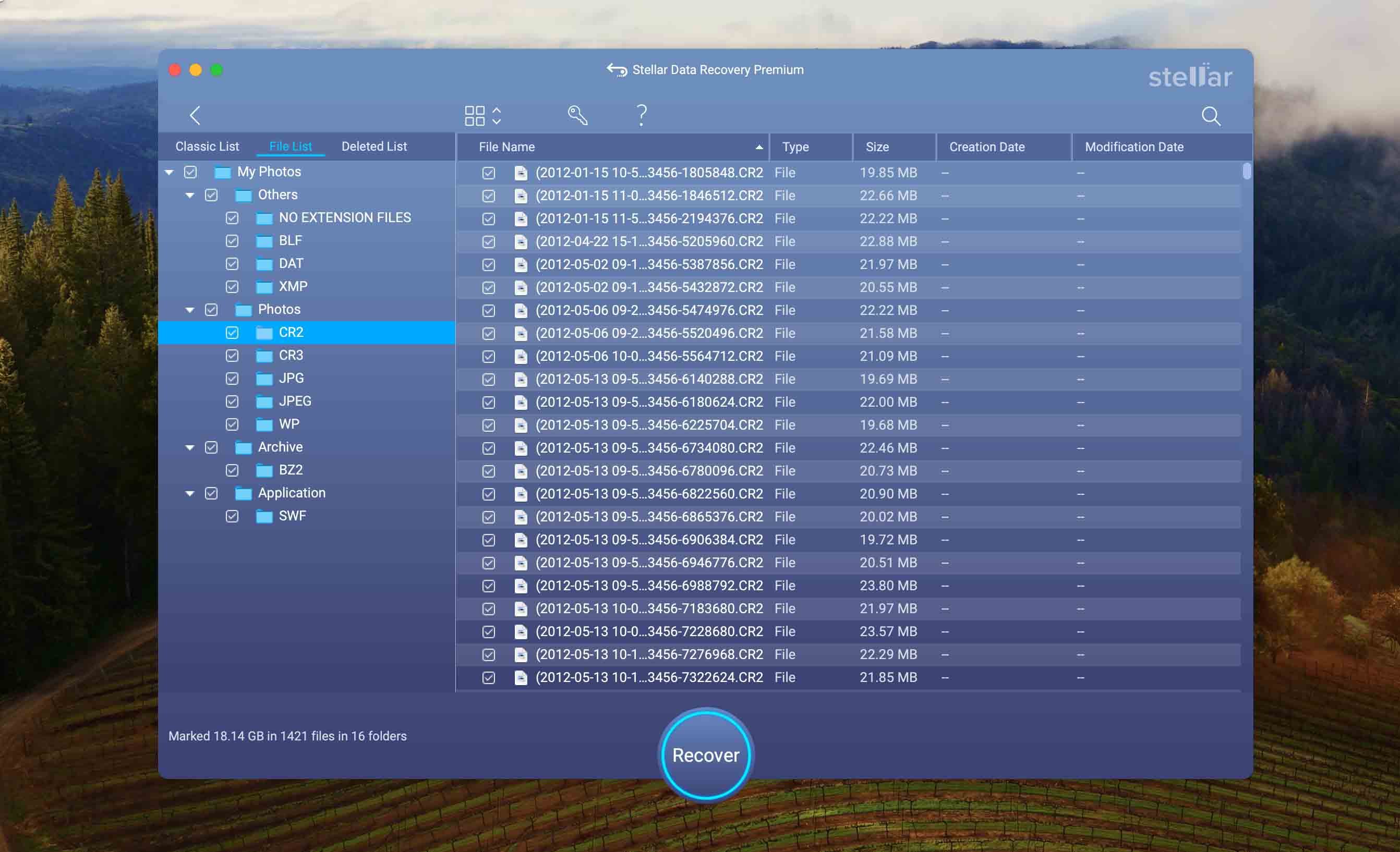Screen dimensions: 1400x852
Task: Open help with the question mark icon
Action: click(642, 115)
